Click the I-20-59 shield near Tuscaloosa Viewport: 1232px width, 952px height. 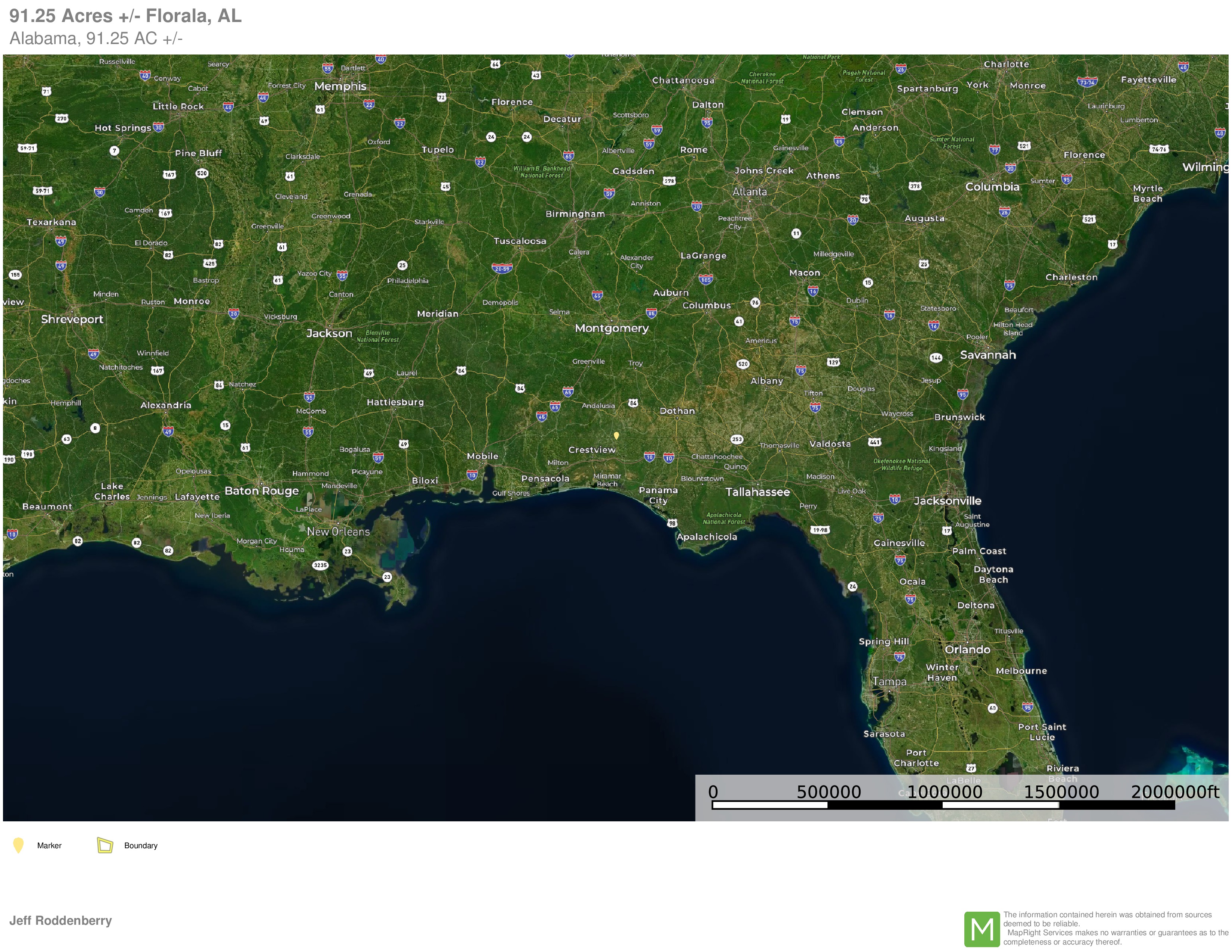(x=501, y=268)
